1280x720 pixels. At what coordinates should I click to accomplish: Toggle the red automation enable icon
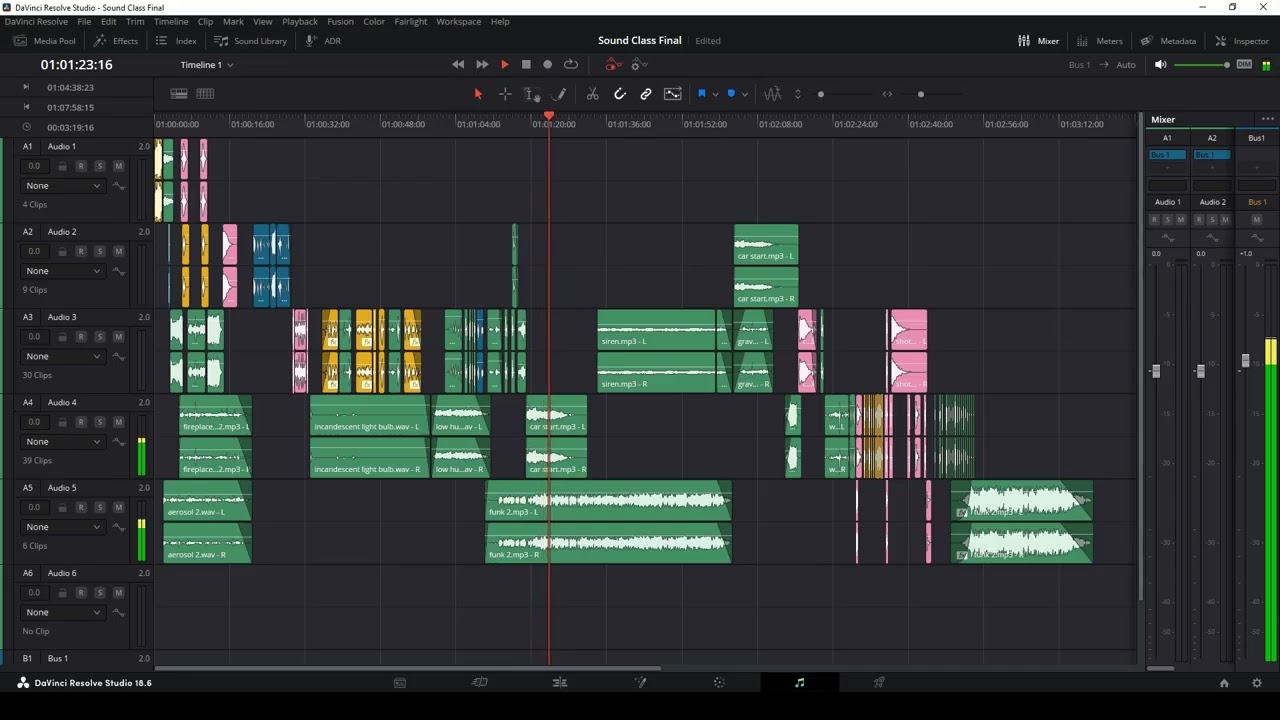[x=612, y=65]
